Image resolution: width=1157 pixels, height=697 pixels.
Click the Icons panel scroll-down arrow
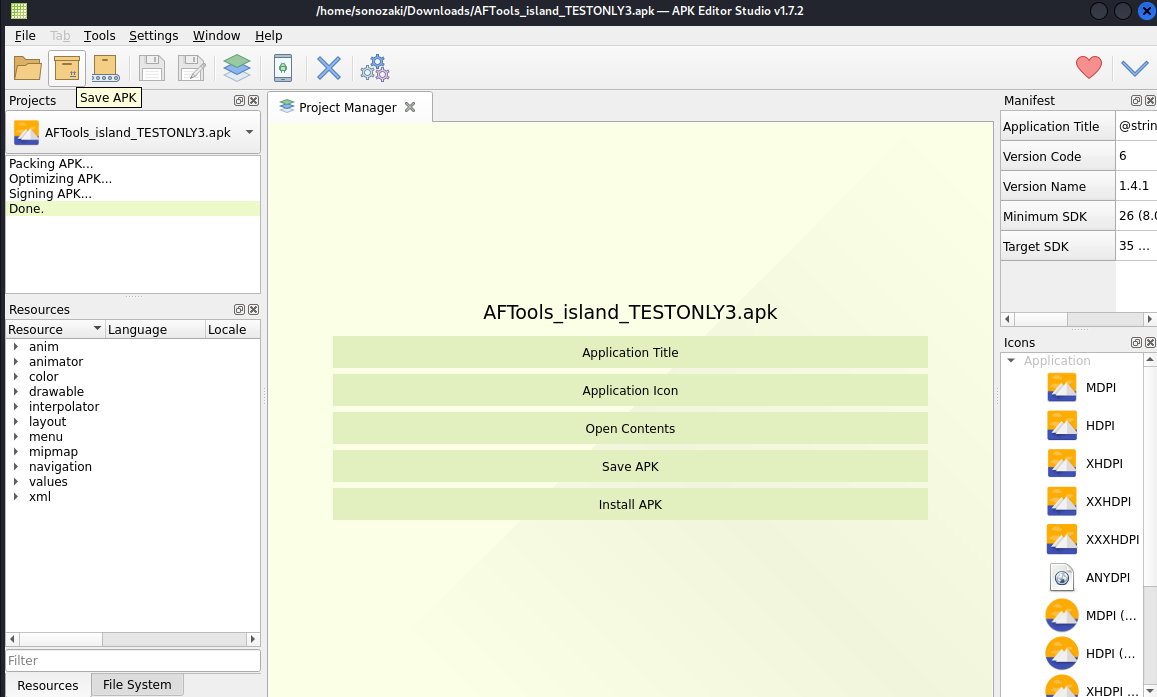pyautogui.click(x=1150, y=690)
